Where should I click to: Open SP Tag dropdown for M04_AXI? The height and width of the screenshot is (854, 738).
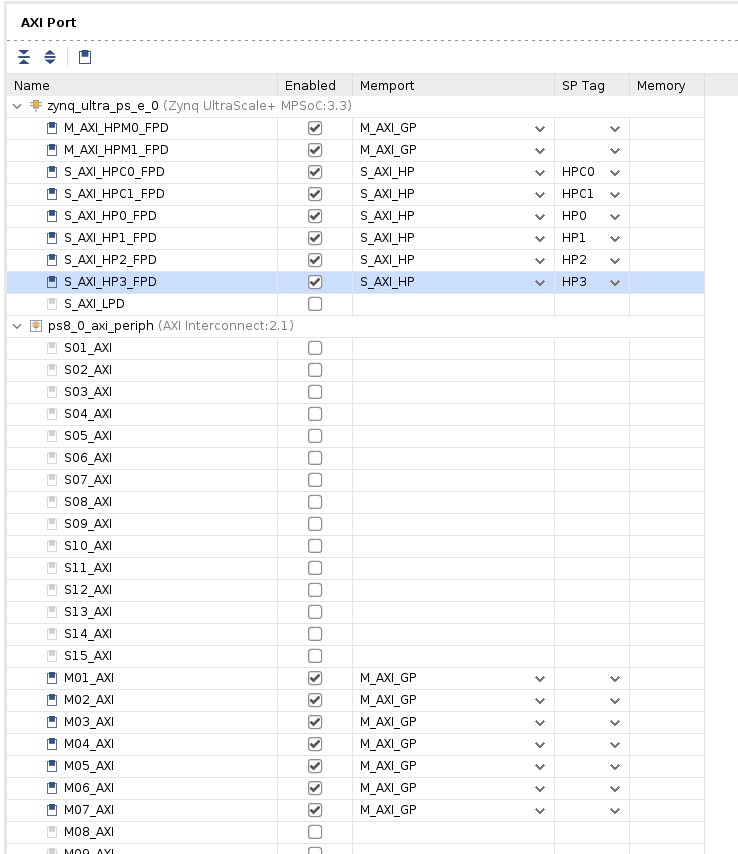pos(615,745)
